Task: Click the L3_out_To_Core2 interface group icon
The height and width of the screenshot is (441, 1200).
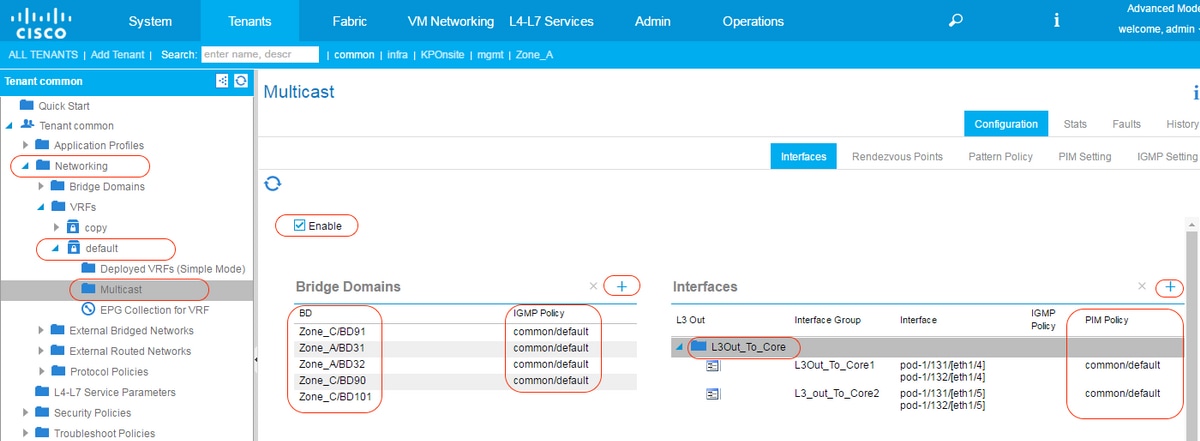Action: click(x=714, y=393)
